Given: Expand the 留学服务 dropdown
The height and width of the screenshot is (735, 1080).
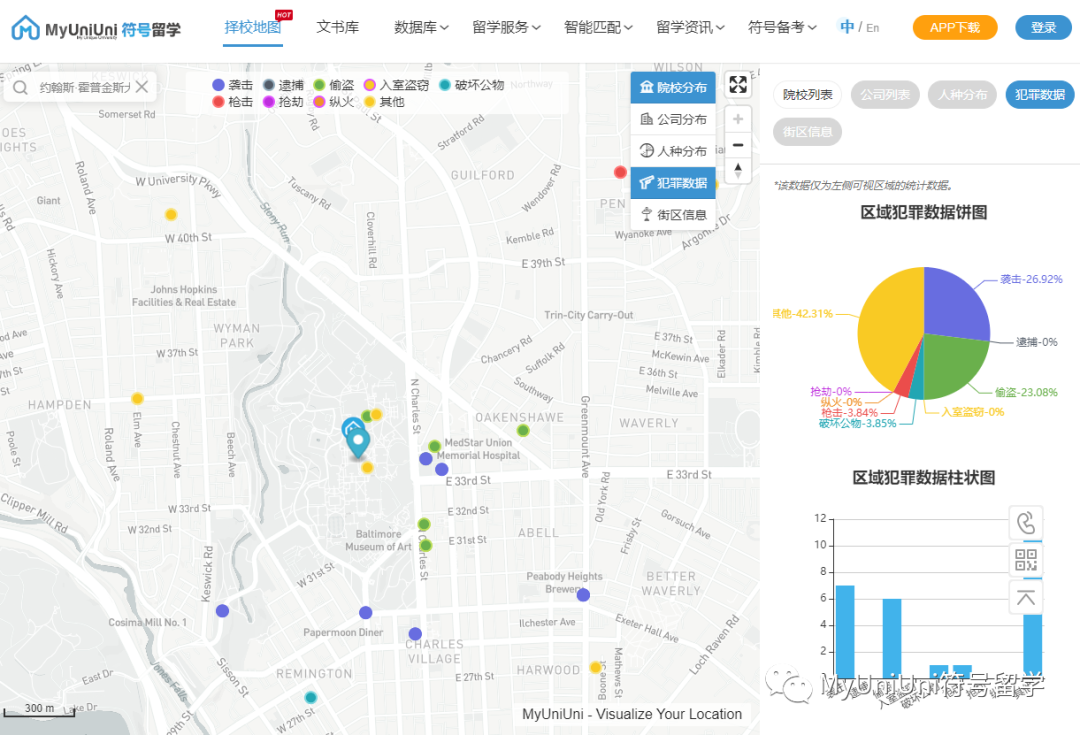Looking at the screenshot, I should 506,27.
